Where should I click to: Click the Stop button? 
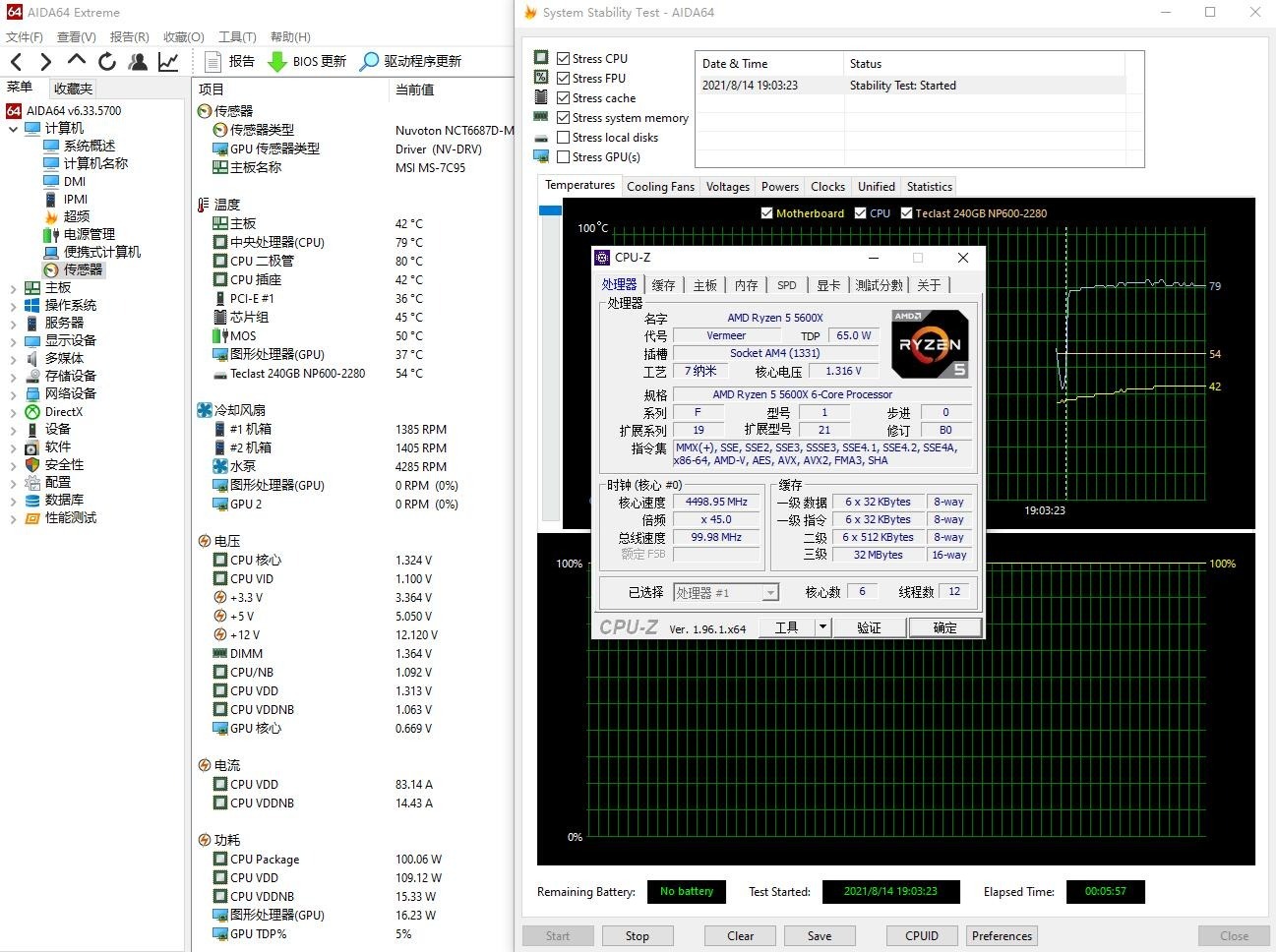[x=637, y=936]
